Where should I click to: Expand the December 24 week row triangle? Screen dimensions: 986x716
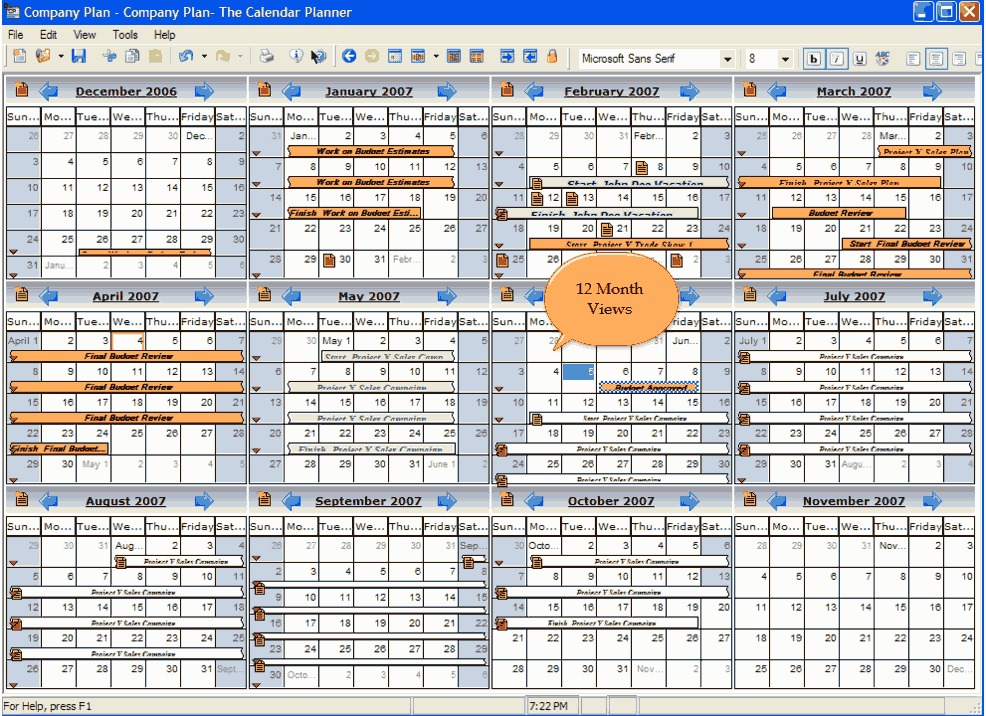pyautogui.click(x=13, y=251)
